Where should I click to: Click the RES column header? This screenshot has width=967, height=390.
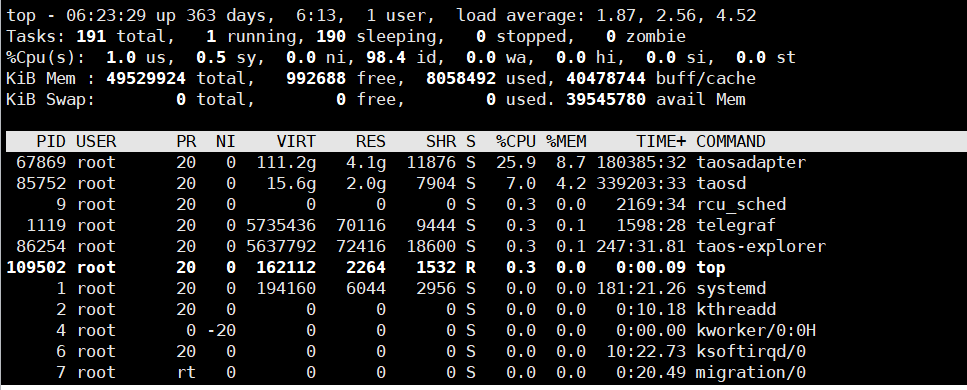tap(371, 142)
